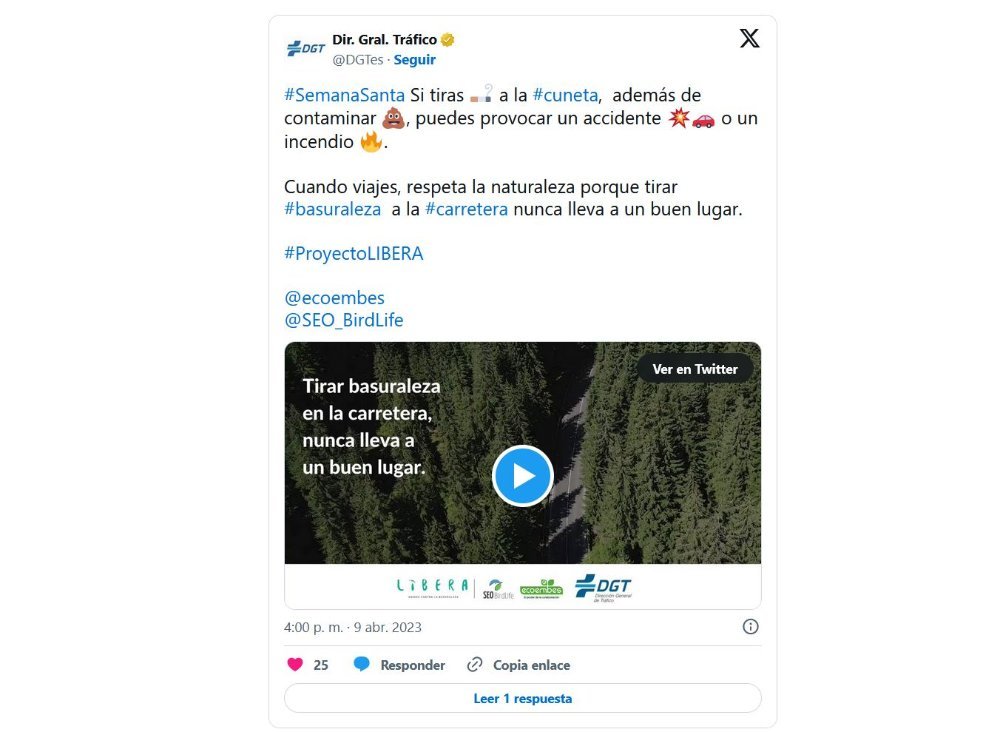Screen dimensions: 1000x732
Task: Like the tweet with the heart icon
Action: click(x=295, y=664)
